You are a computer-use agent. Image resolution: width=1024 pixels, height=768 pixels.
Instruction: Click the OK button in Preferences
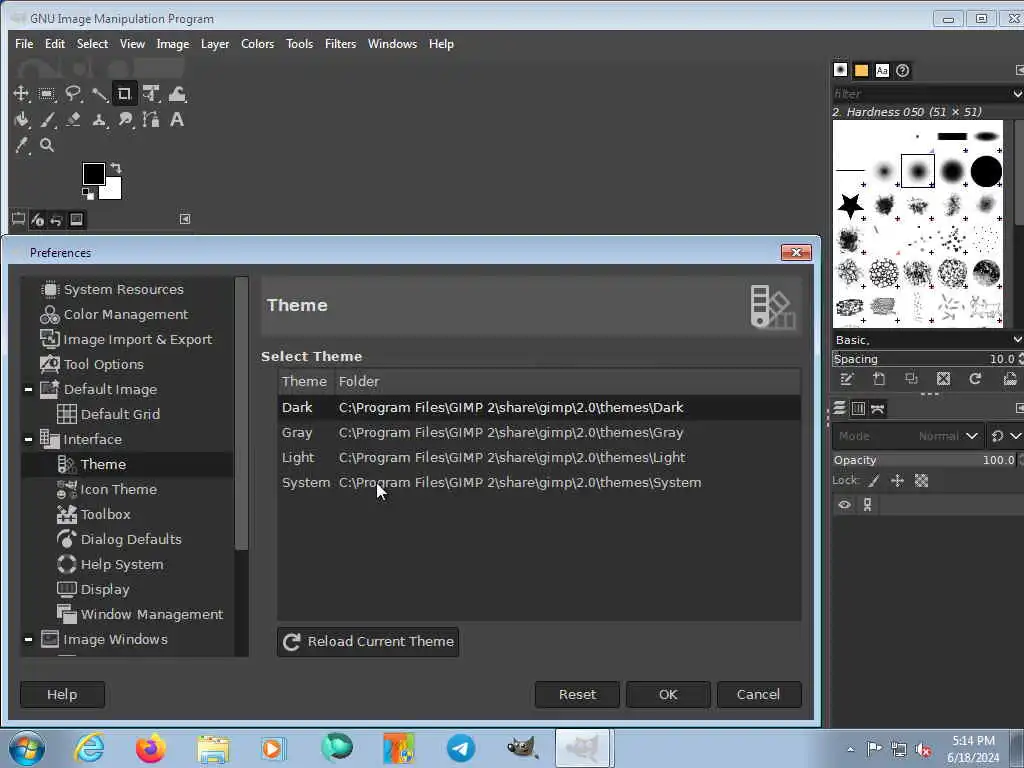pyautogui.click(x=668, y=694)
